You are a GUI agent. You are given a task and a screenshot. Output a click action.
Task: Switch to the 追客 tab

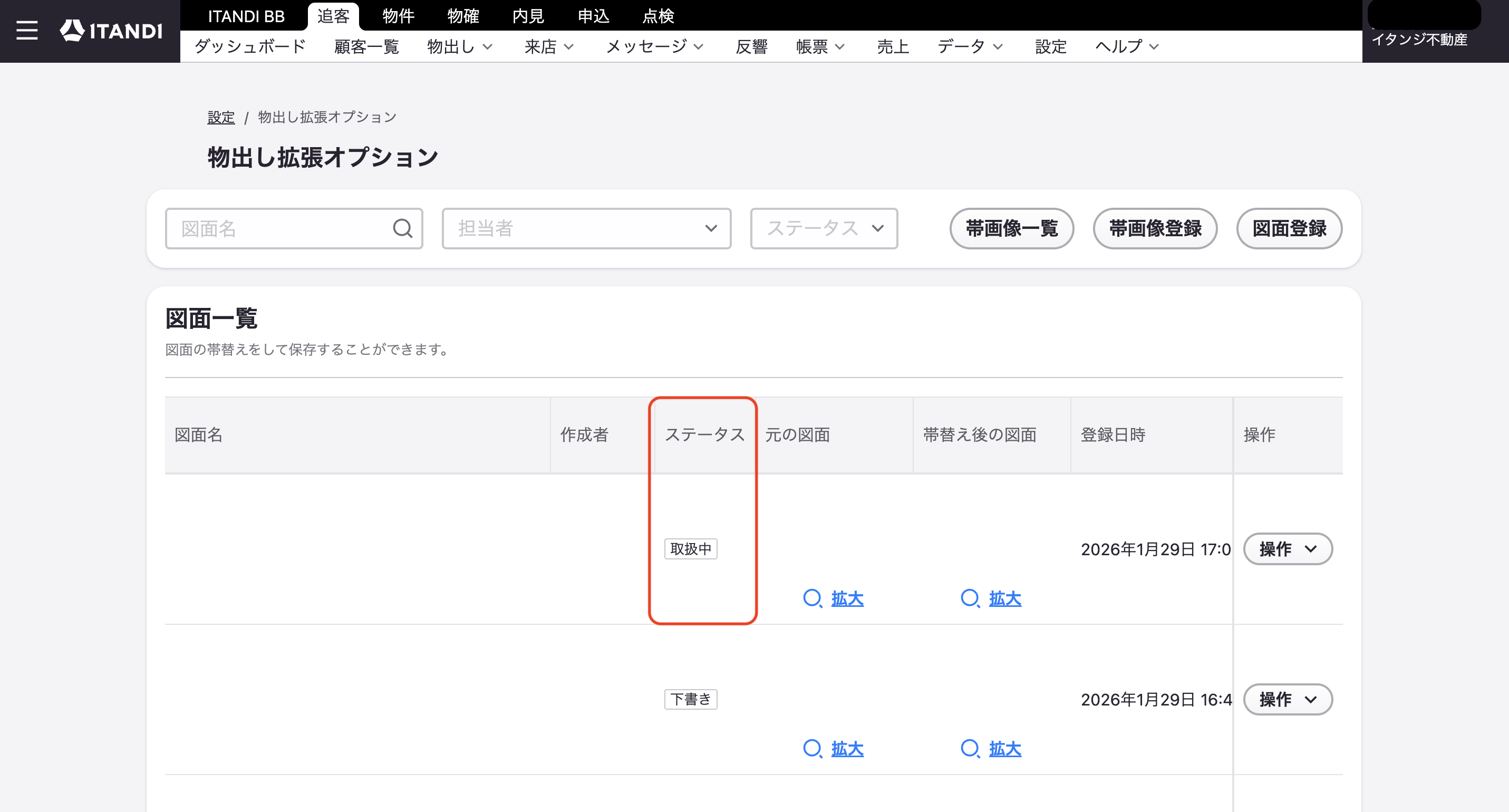pos(333,16)
